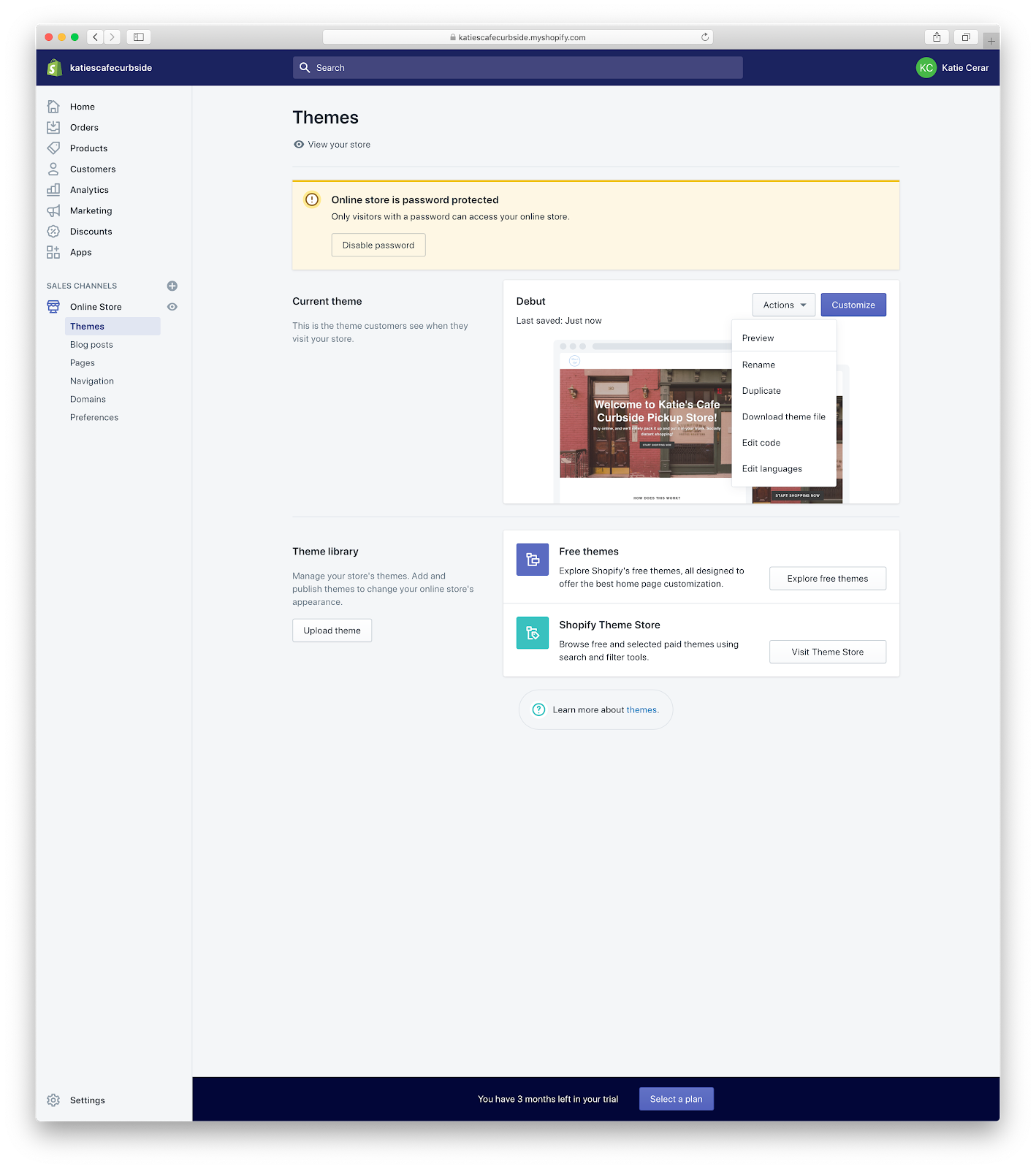
Task: Click the help question mark icon
Action: click(x=538, y=709)
